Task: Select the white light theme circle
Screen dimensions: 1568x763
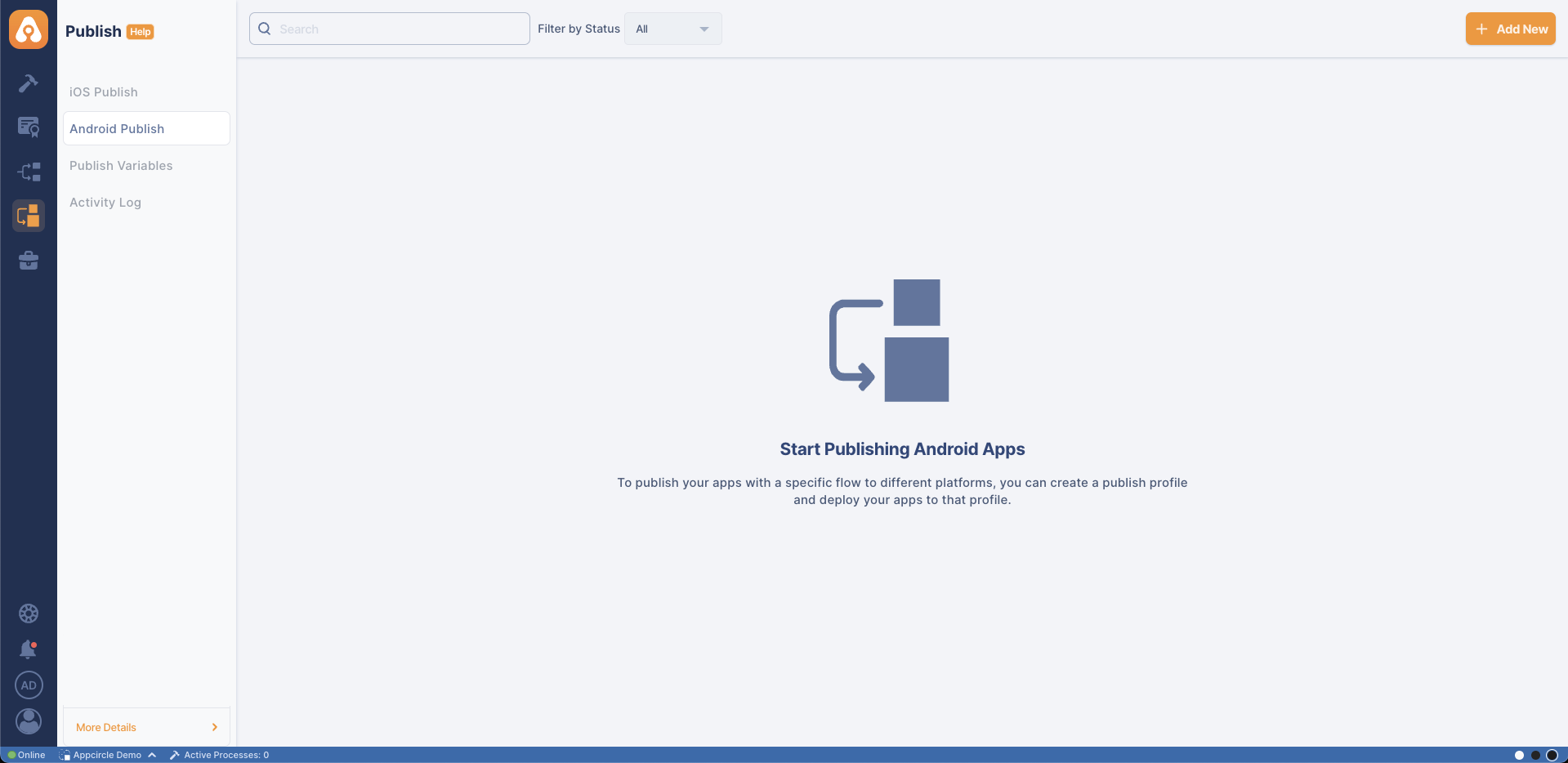Action: 1519,755
